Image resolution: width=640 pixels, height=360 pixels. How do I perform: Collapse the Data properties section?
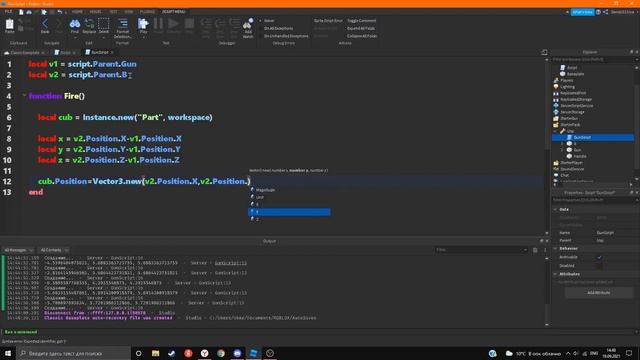click(x=555, y=209)
